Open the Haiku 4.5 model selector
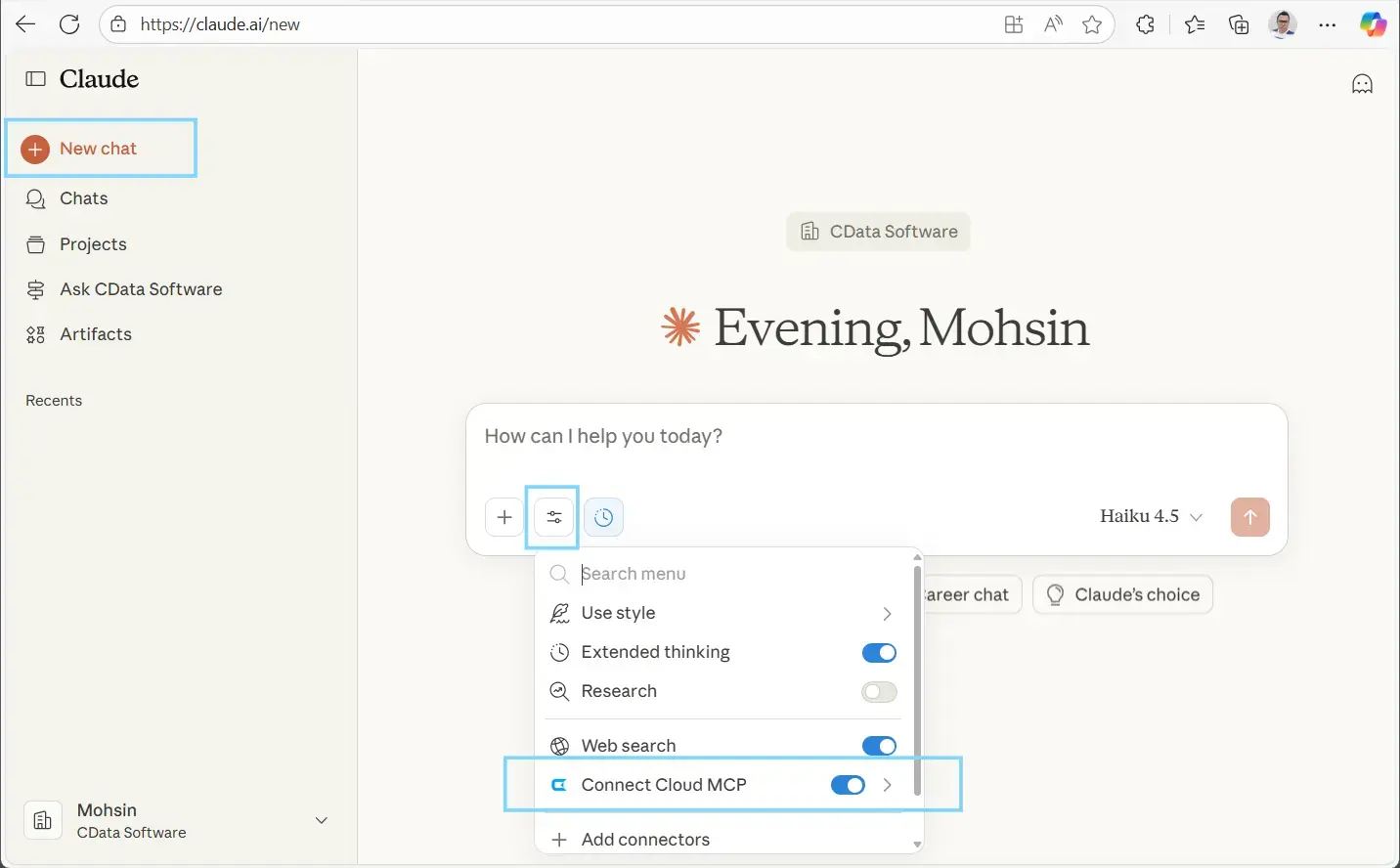This screenshot has width=1400, height=868. (x=1151, y=516)
